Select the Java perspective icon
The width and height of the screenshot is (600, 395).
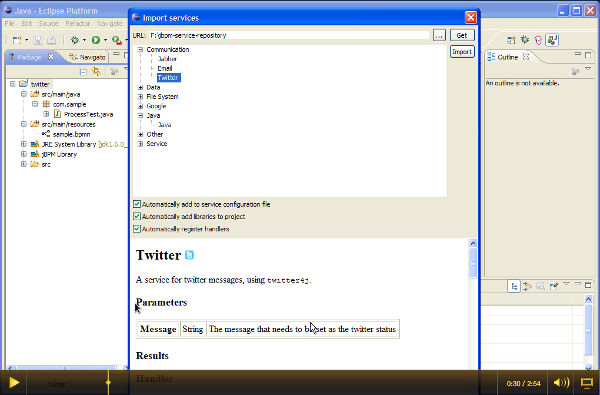(552, 40)
